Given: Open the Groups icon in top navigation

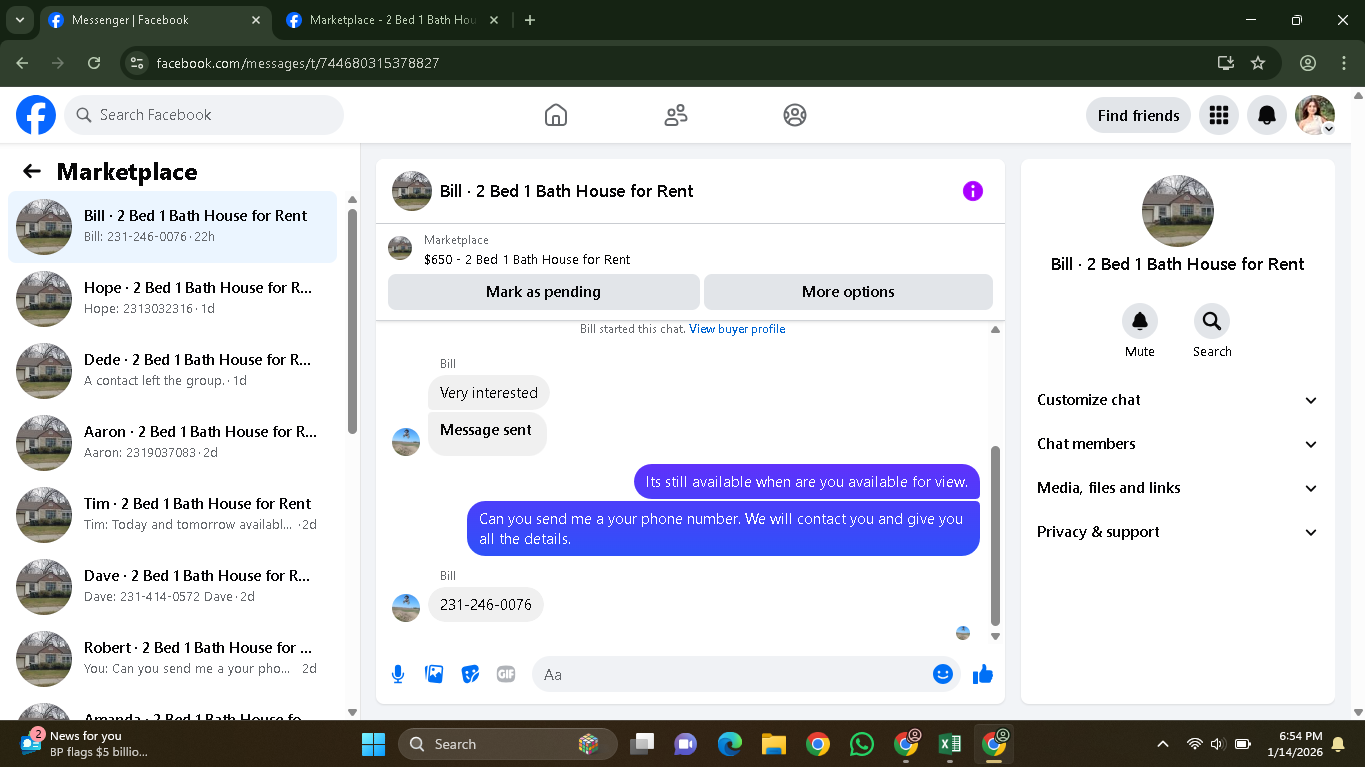Looking at the screenshot, I should pyautogui.click(x=795, y=115).
